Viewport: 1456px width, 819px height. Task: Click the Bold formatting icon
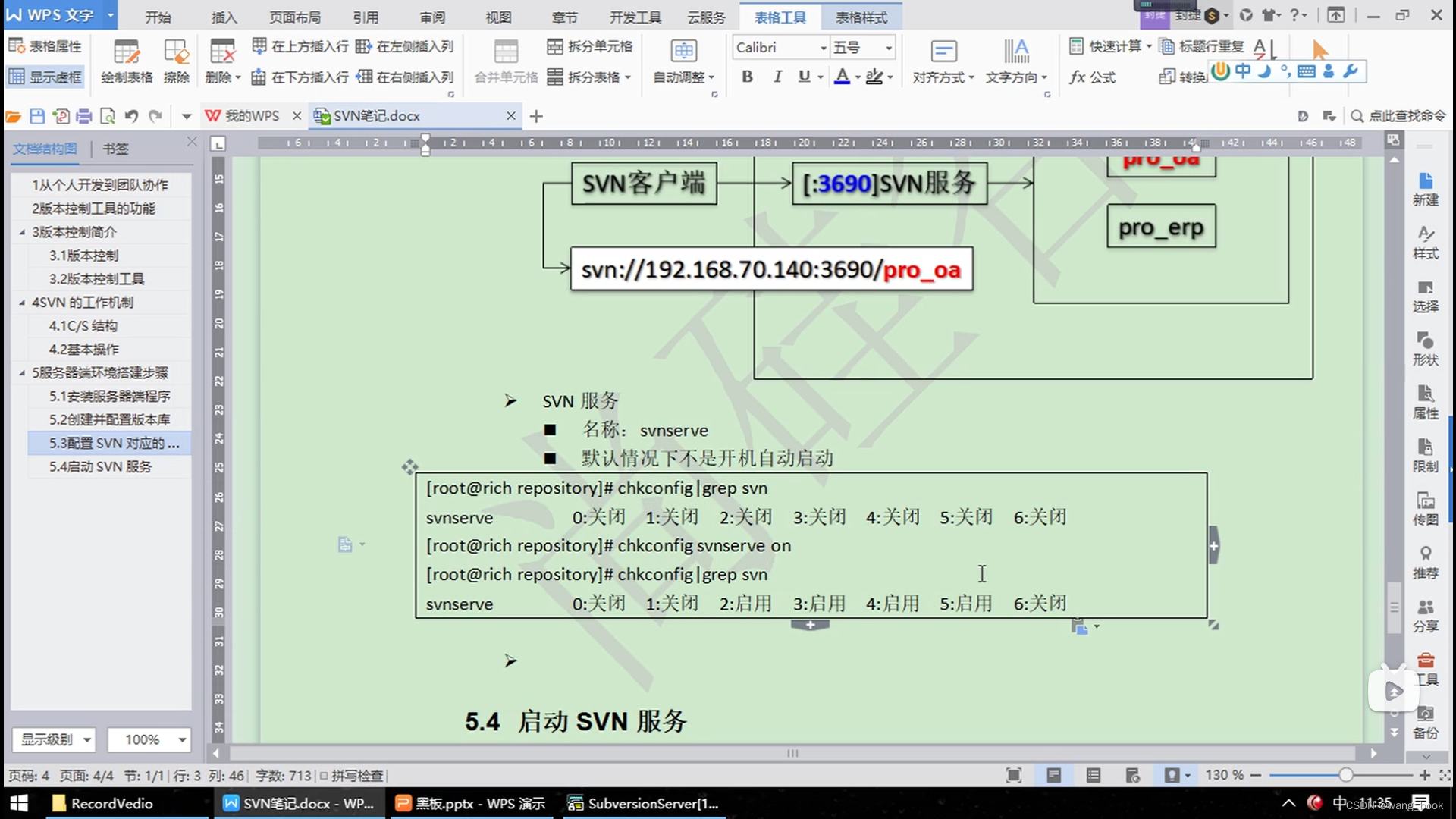pos(747,77)
